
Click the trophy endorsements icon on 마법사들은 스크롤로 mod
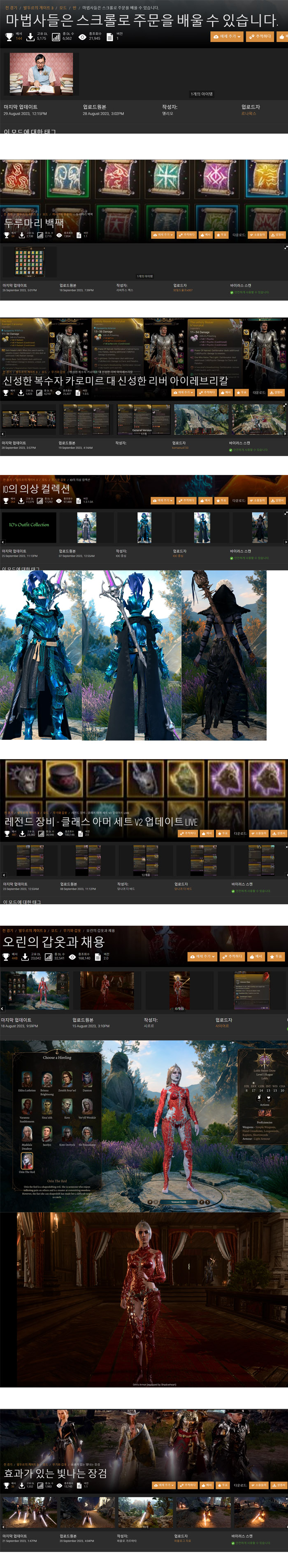coord(9,37)
